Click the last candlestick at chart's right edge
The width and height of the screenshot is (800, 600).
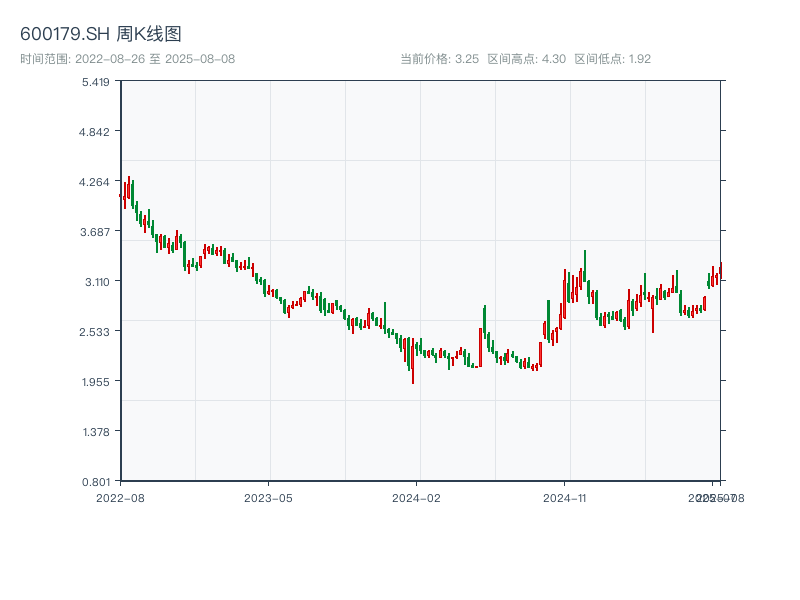point(720,270)
